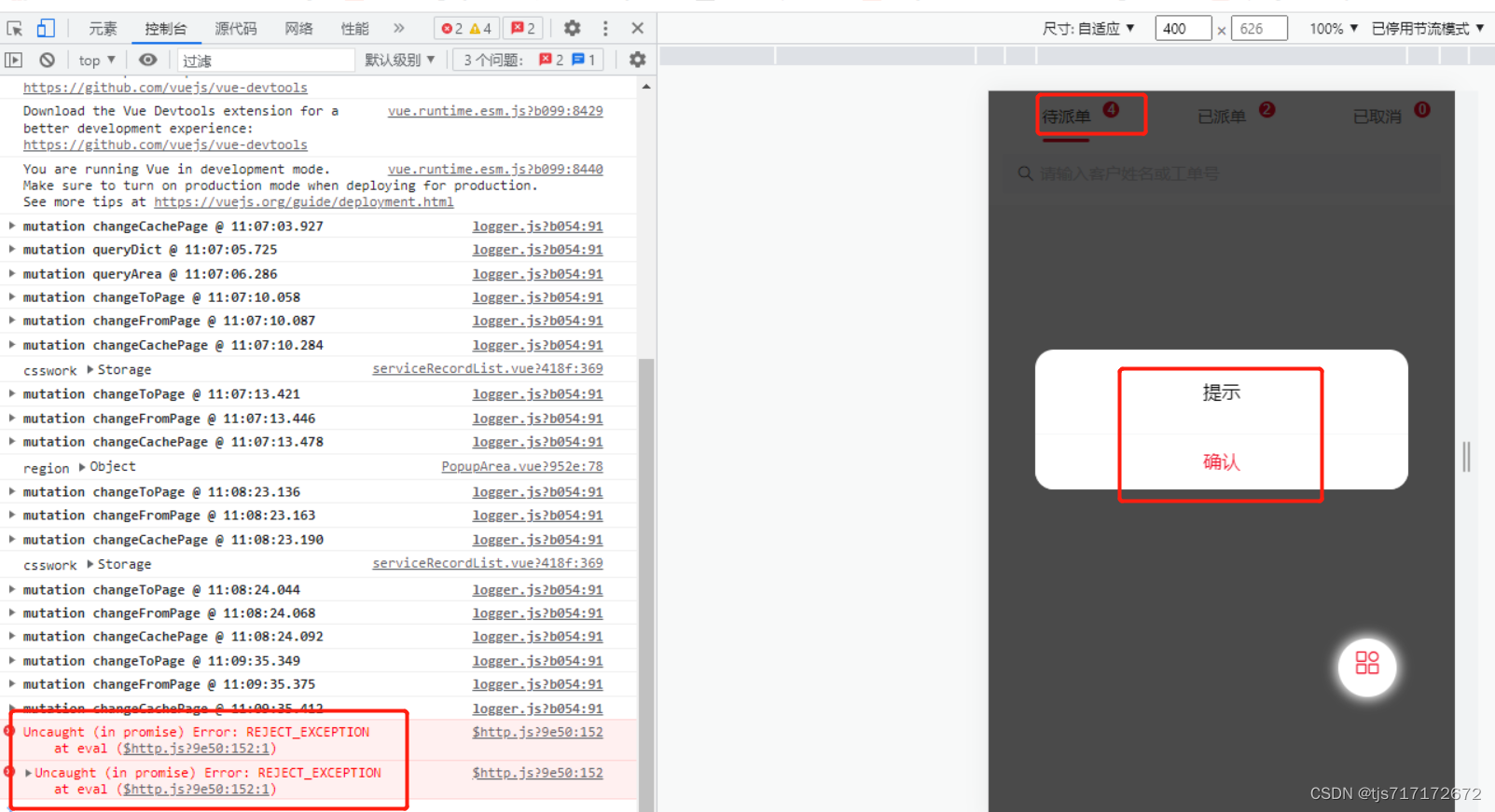1495x812 pixels.
Task: Show more DevTools tabs chevron
Action: pos(399,29)
